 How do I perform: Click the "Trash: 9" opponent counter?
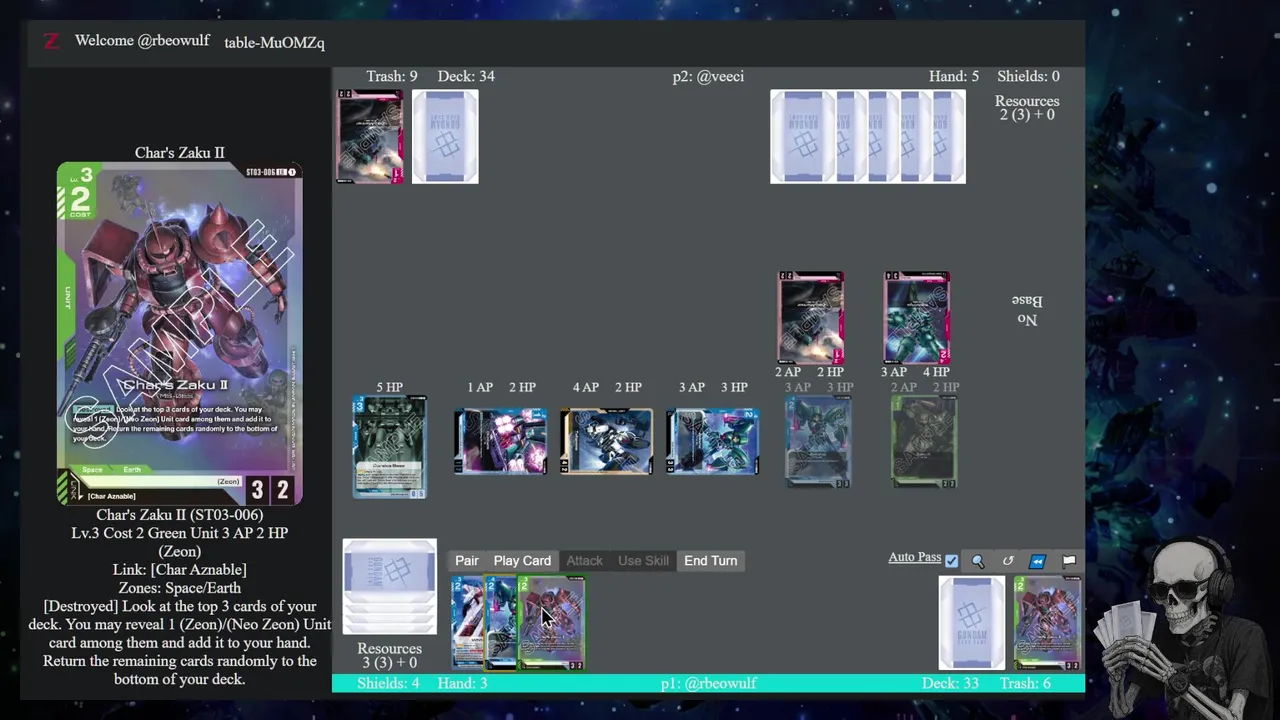(x=392, y=76)
